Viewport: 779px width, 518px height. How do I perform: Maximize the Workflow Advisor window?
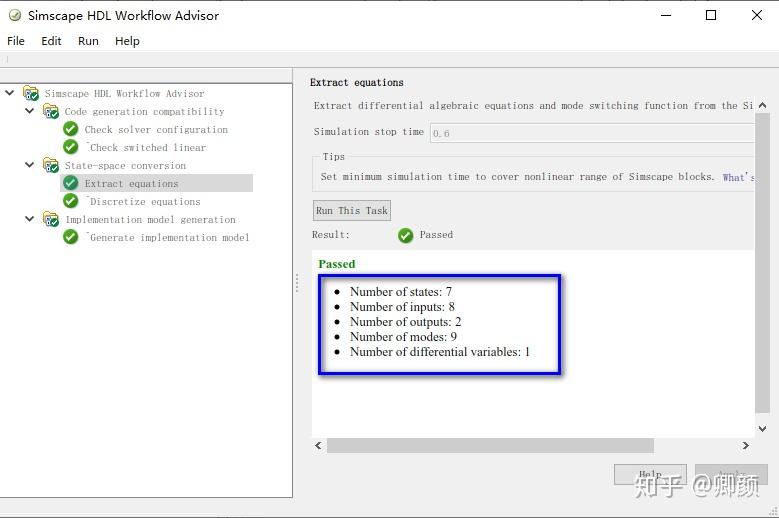[711, 15]
